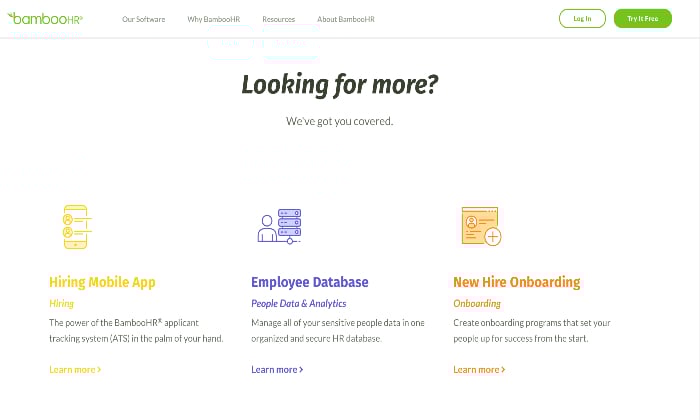The image size is (700, 420).
Task: Open the Our Software menu
Action: (144, 19)
